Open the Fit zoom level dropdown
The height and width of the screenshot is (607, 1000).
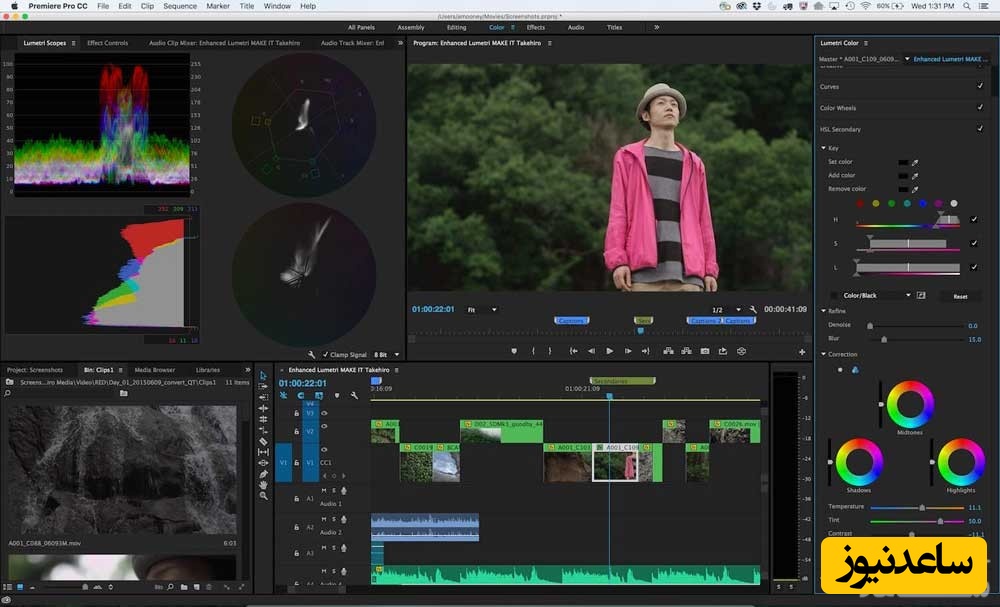tap(482, 310)
